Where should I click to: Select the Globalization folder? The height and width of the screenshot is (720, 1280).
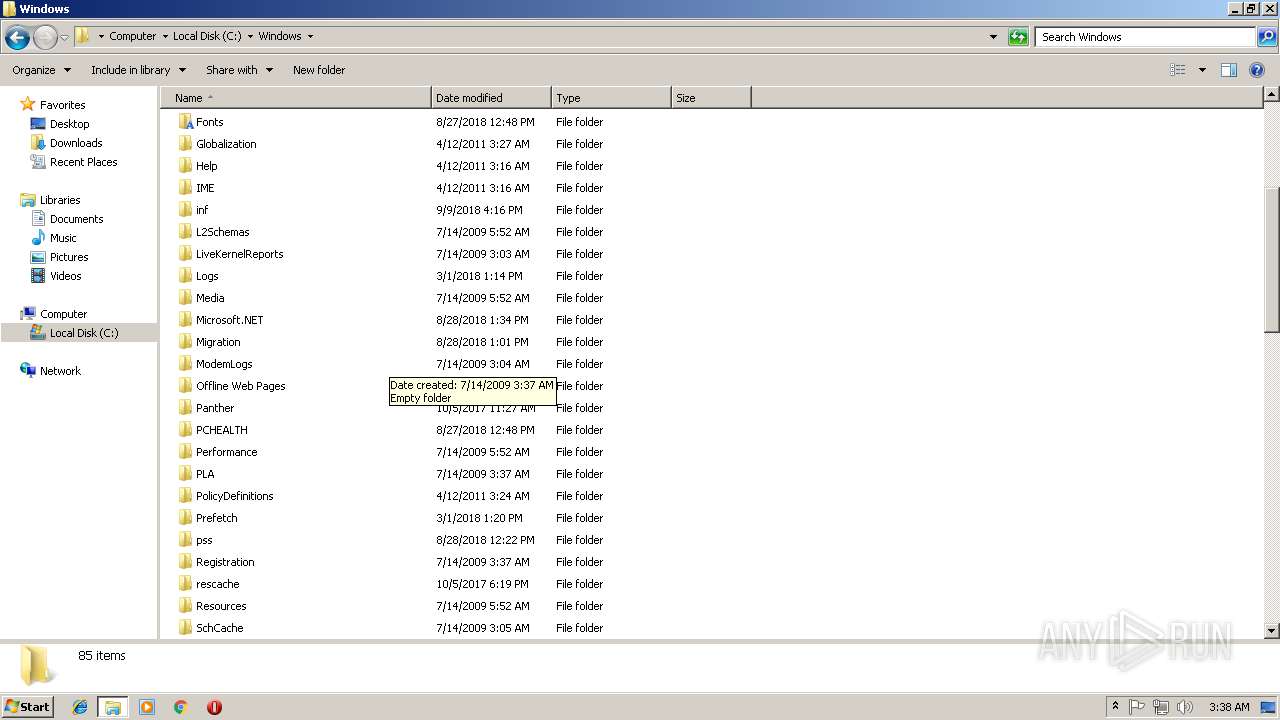226,144
